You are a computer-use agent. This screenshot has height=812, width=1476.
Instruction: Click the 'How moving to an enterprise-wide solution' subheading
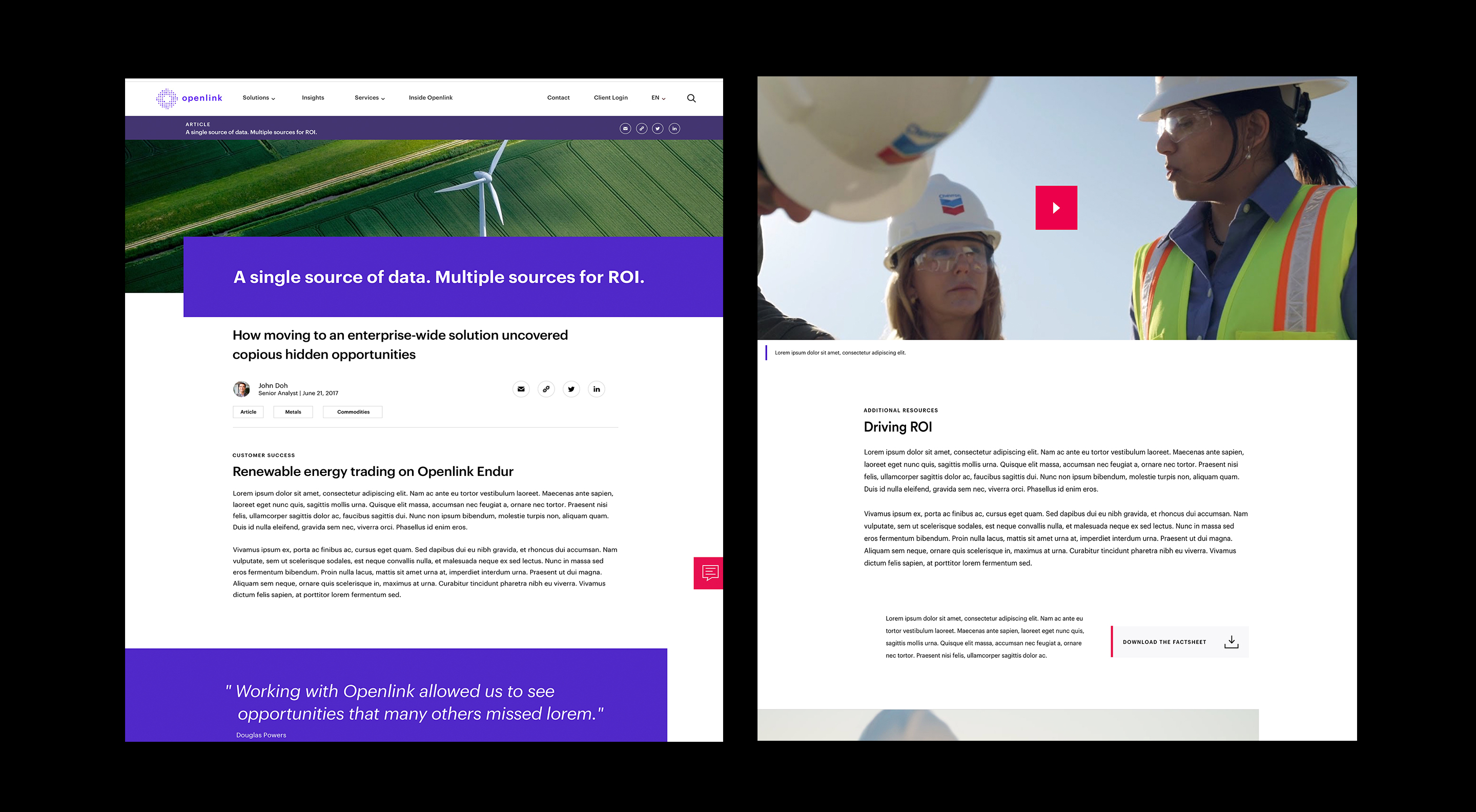[x=400, y=345]
